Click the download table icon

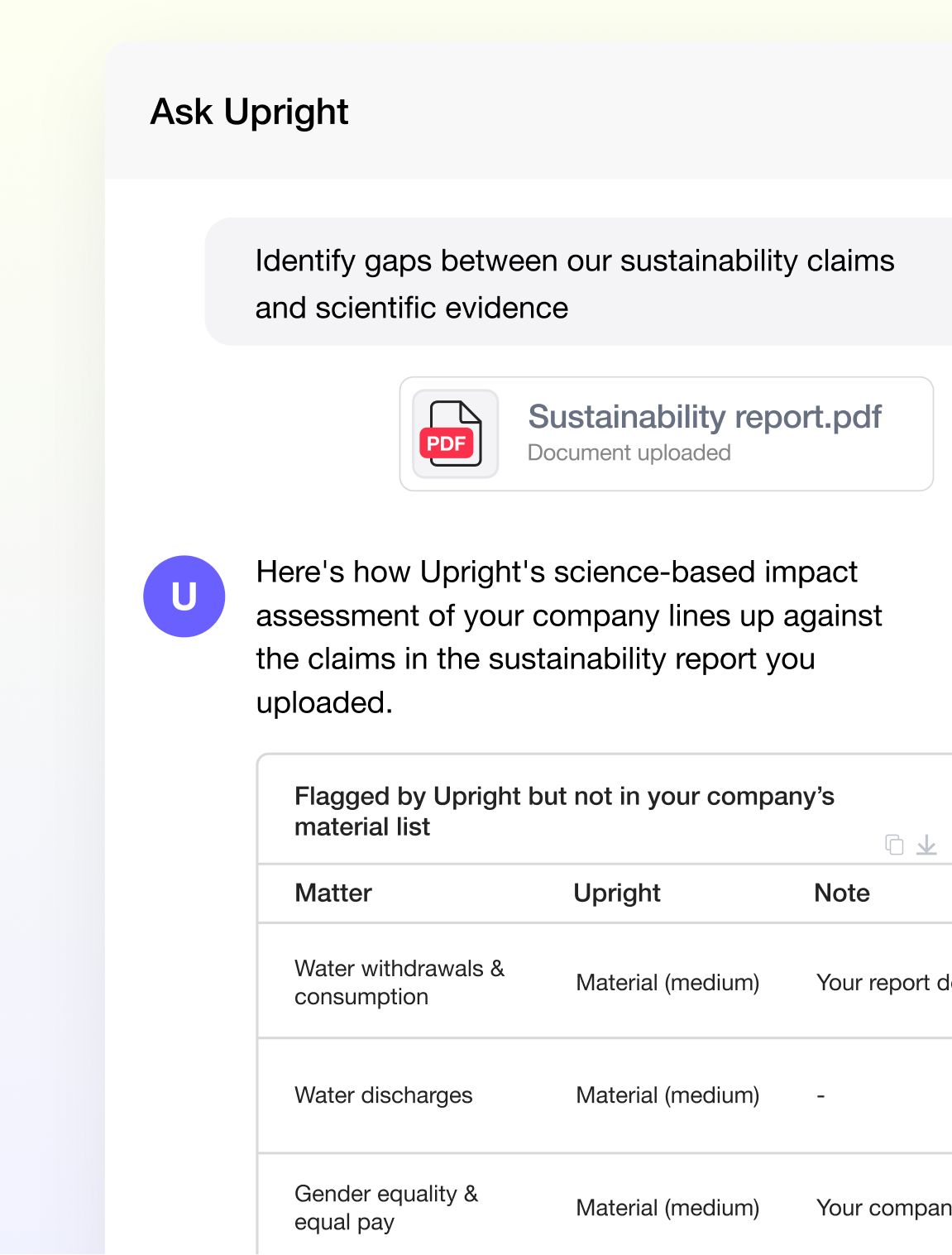(x=926, y=845)
